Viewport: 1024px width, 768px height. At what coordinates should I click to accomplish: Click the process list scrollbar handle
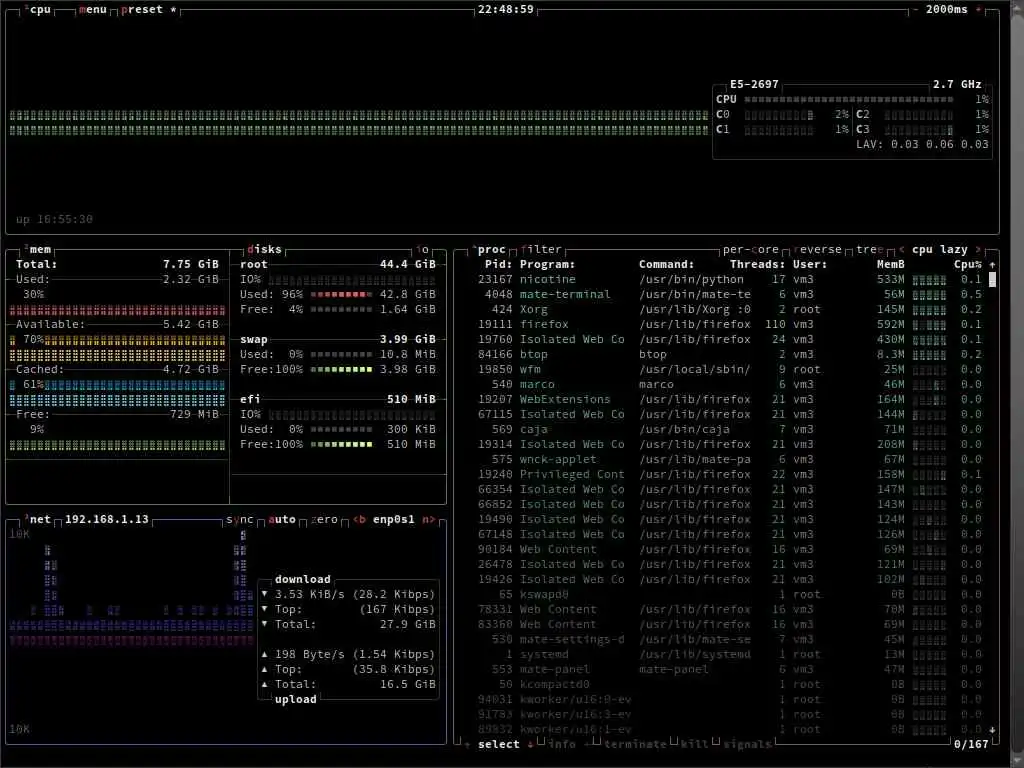(x=992, y=280)
